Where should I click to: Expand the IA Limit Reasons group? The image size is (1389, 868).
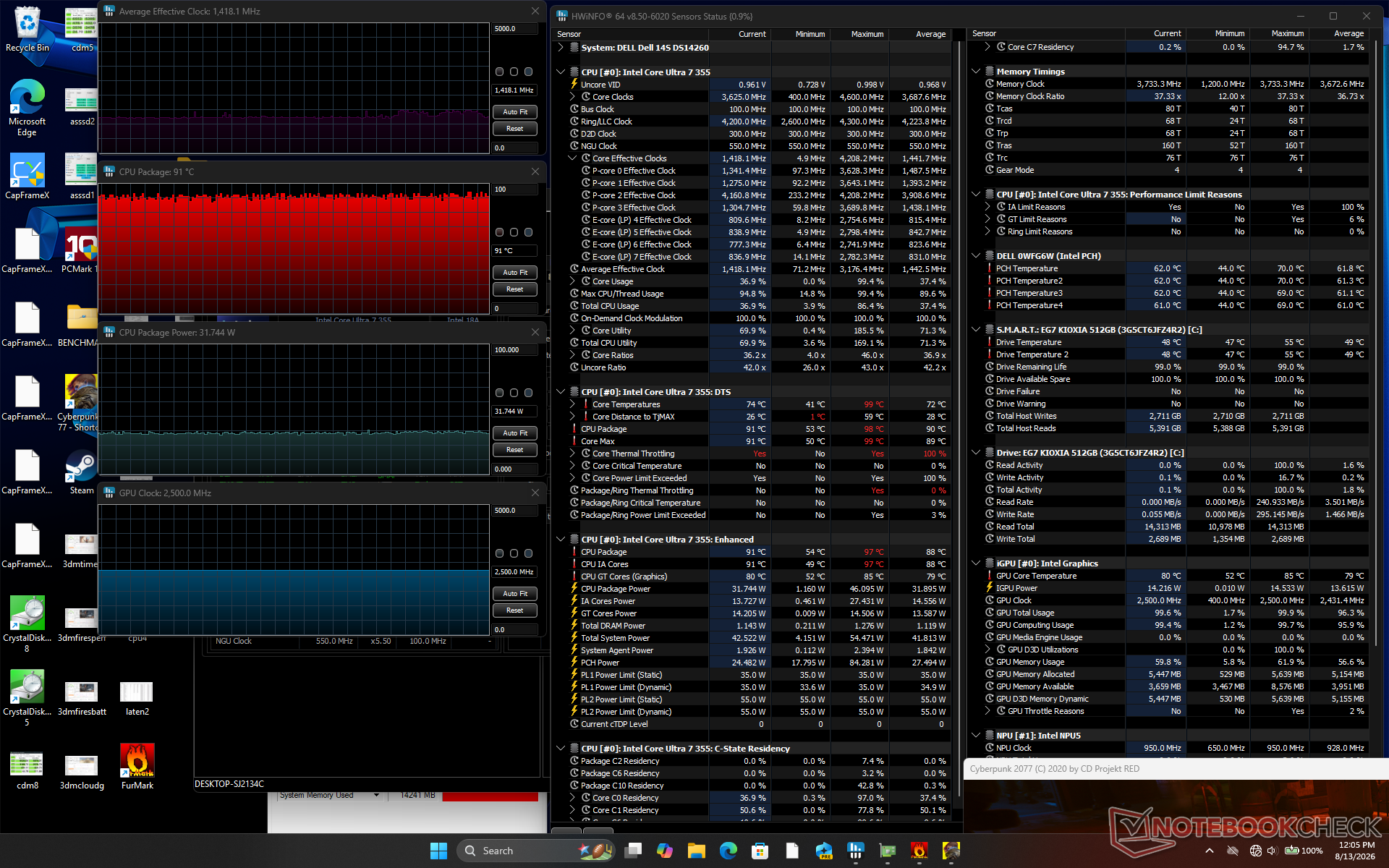click(x=987, y=207)
